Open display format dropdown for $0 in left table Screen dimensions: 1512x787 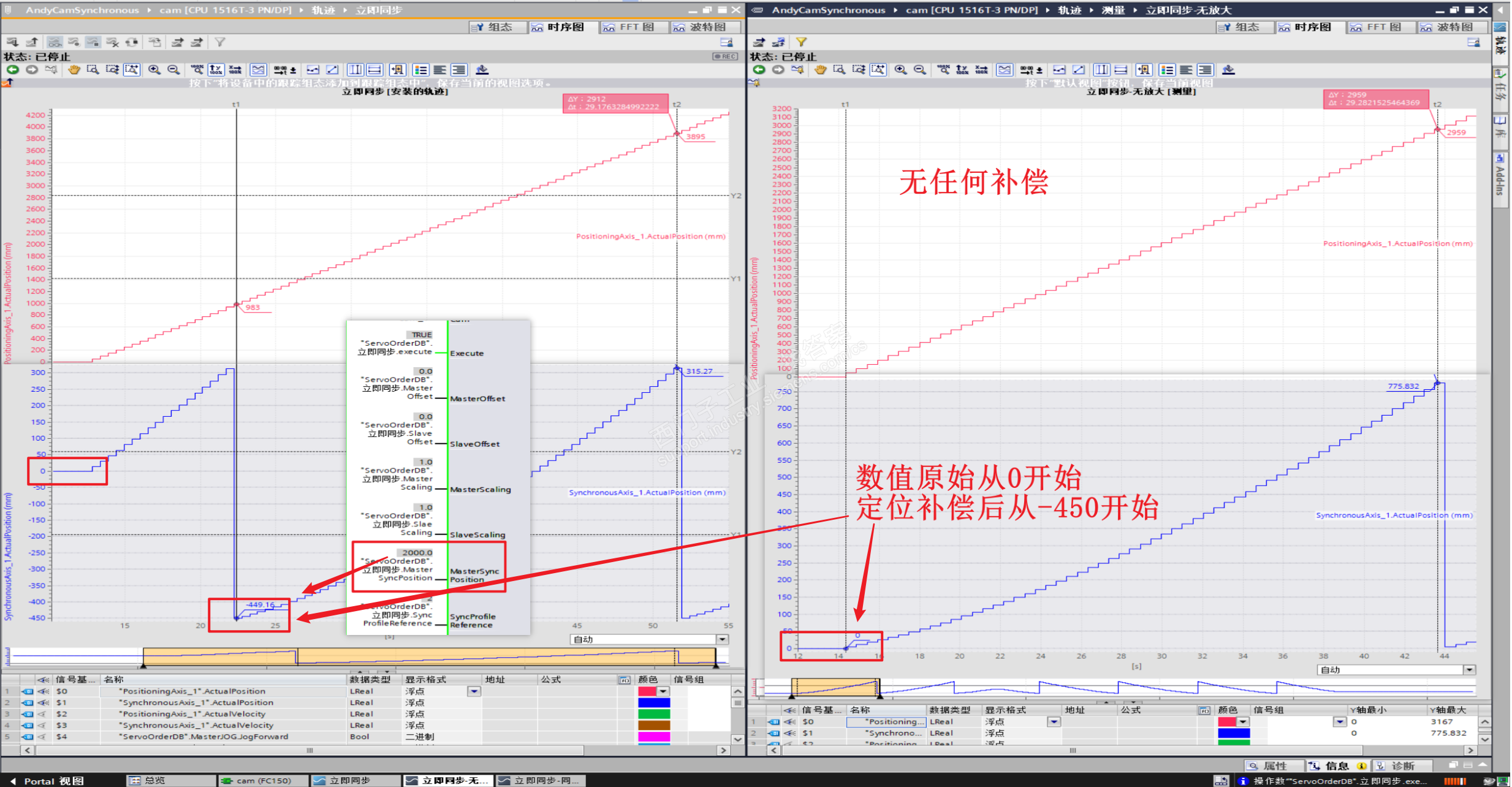pos(474,691)
